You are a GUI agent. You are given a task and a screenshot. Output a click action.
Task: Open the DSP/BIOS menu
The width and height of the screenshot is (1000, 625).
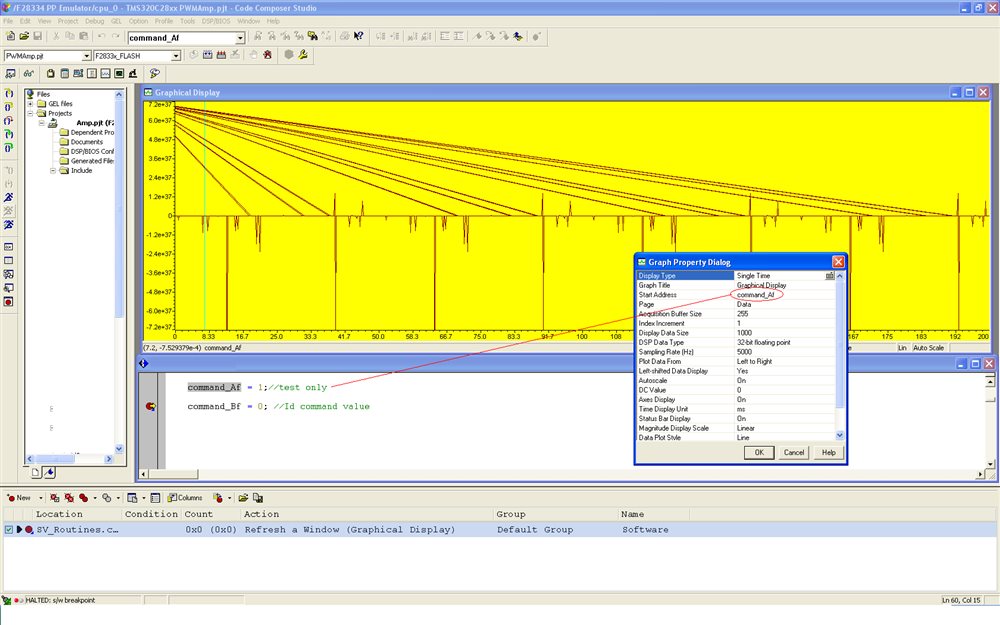click(x=216, y=20)
